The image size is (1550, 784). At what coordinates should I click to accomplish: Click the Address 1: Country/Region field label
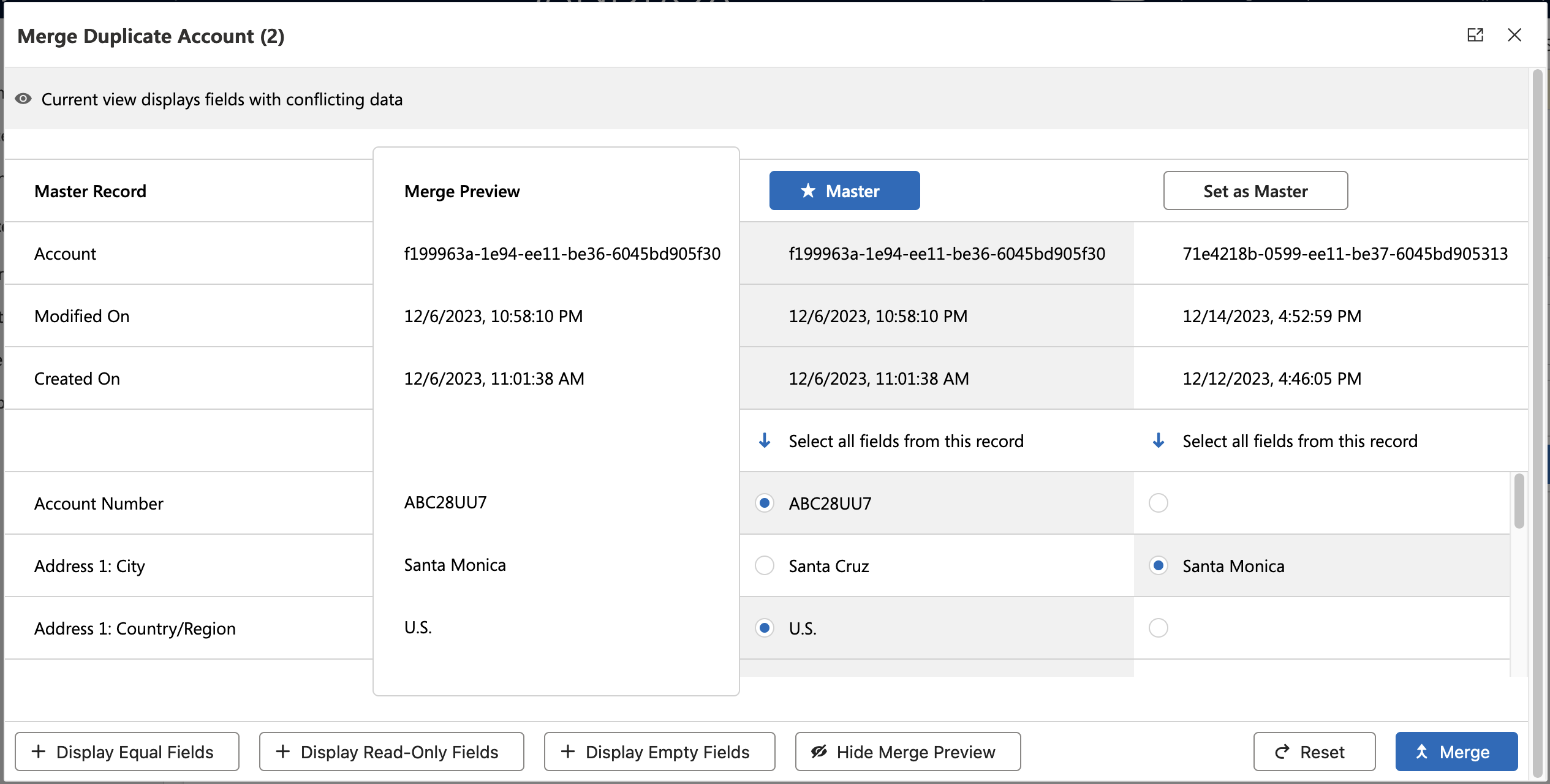[x=135, y=628]
